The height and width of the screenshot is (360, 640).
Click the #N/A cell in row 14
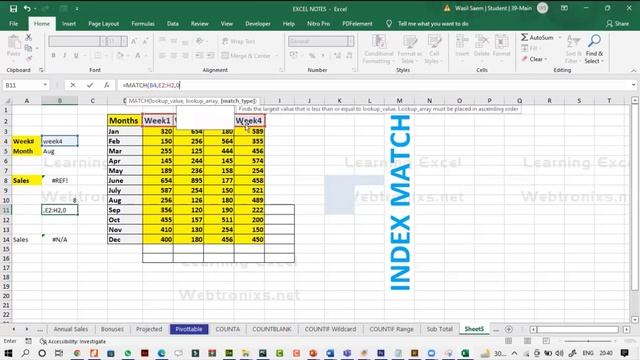click(x=60, y=239)
